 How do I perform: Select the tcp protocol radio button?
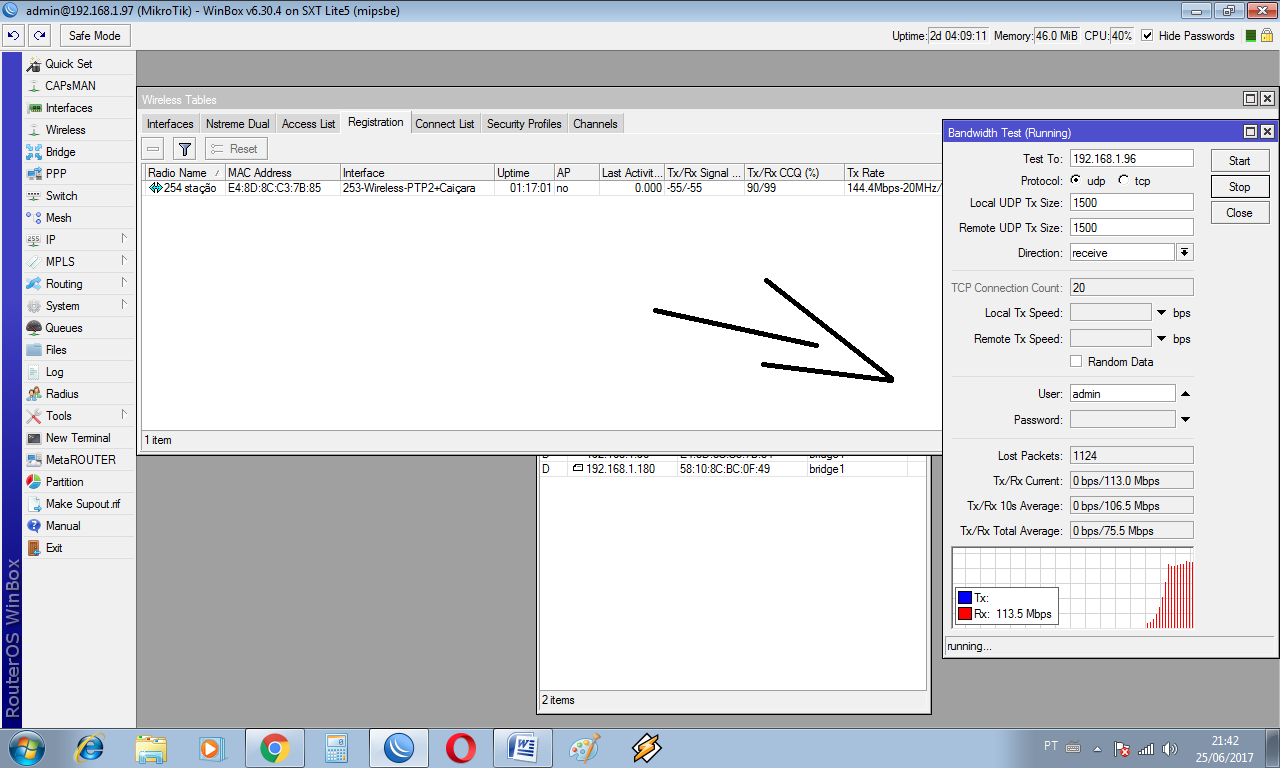point(1124,180)
